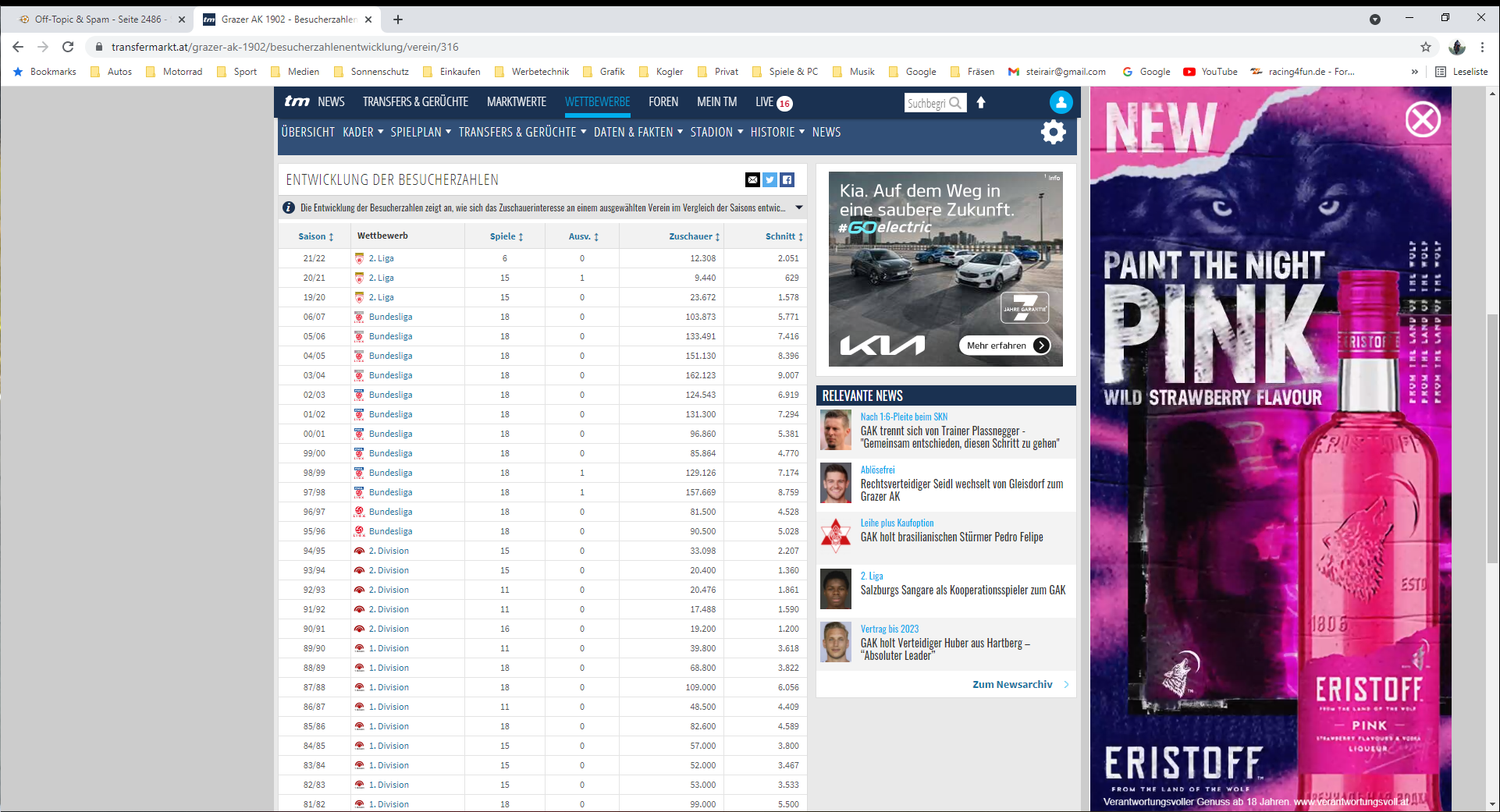Image resolution: width=1500 pixels, height=812 pixels.
Task: Open the user profile avatar icon
Action: [1061, 102]
